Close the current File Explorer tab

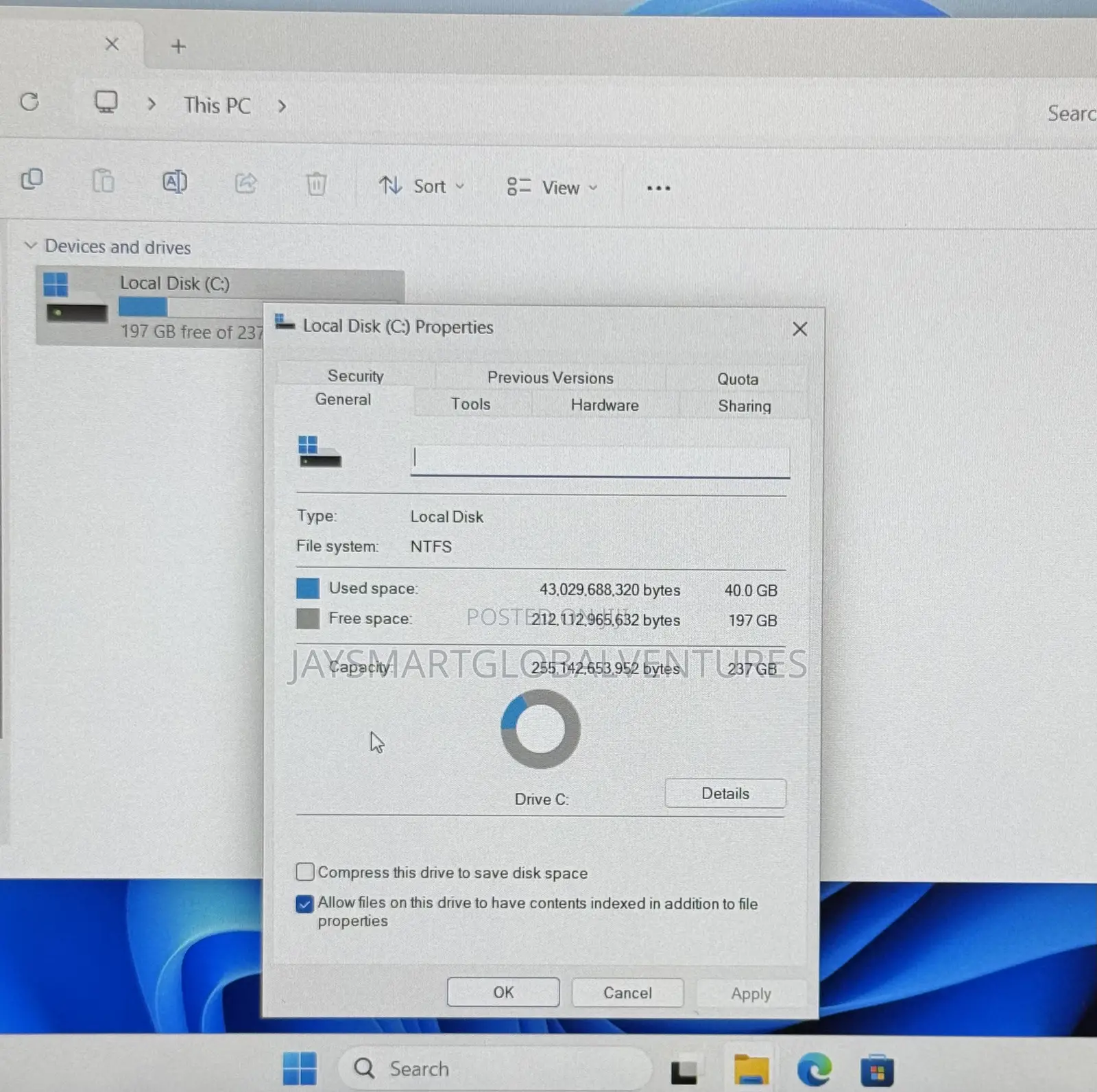(112, 45)
